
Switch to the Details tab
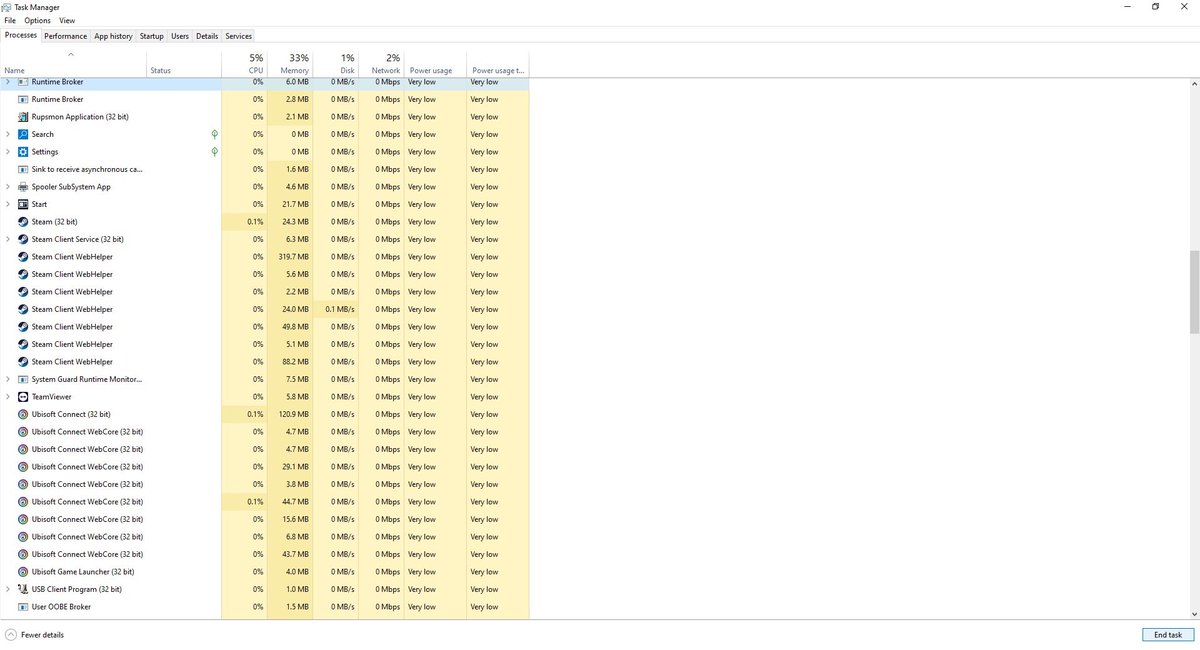pyautogui.click(x=207, y=36)
